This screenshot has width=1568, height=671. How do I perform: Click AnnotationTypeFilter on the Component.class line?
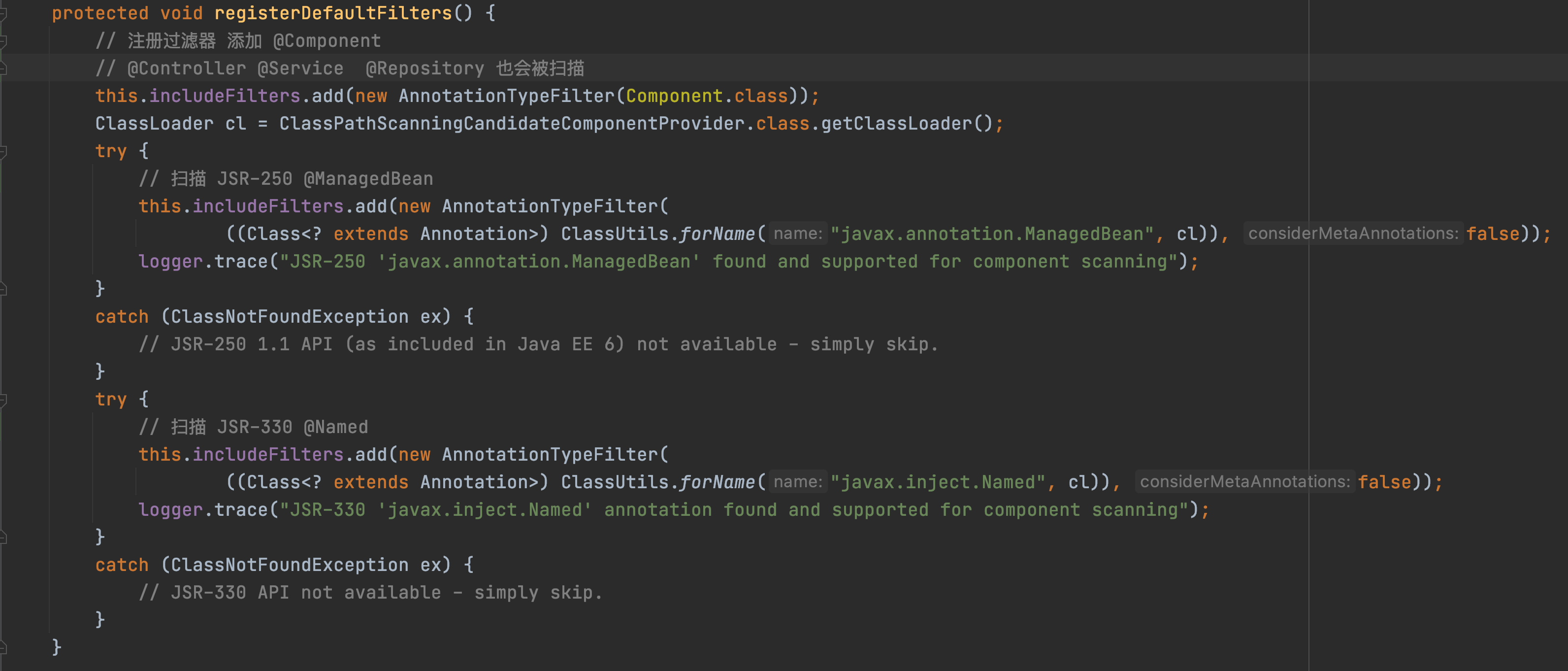click(506, 96)
